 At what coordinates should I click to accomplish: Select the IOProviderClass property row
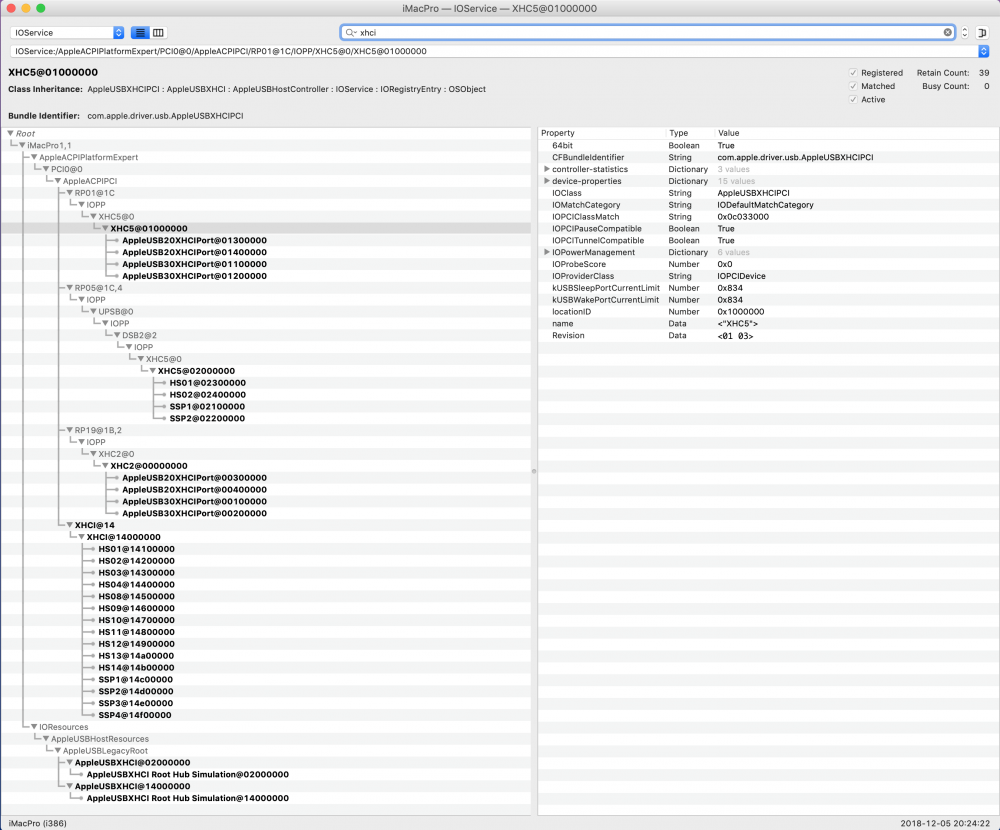[768, 276]
